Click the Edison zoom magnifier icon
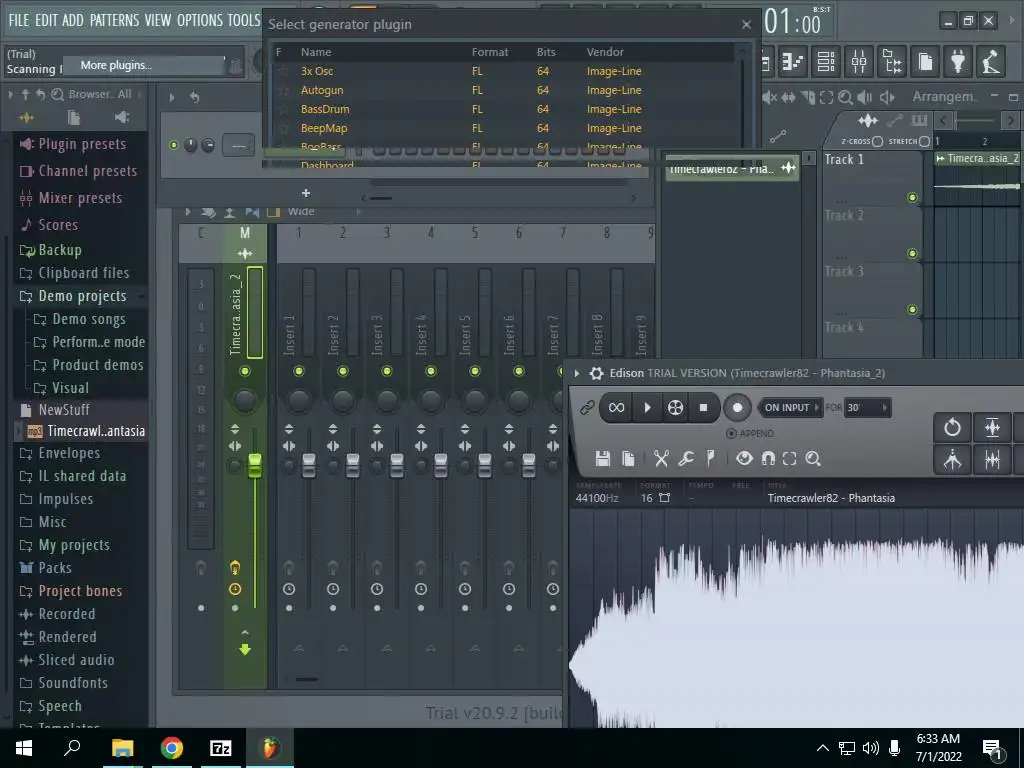This screenshot has height=768, width=1024. point(813,458)
